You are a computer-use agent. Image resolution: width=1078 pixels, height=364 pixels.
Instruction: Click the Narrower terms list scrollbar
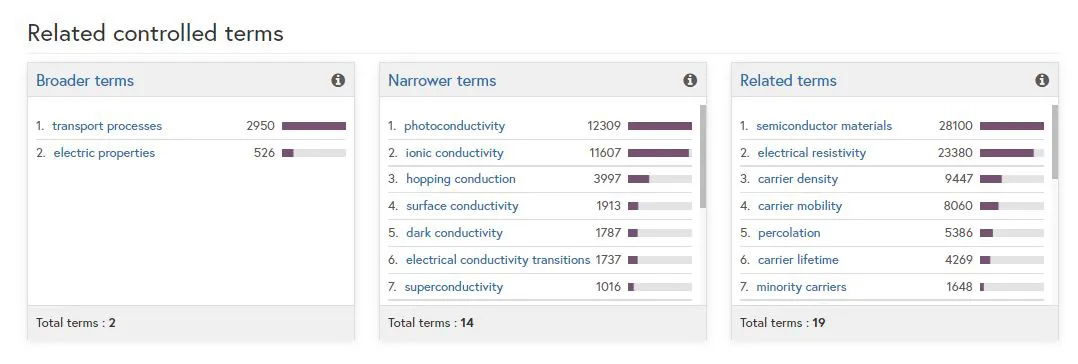click(x=703, y=156)
